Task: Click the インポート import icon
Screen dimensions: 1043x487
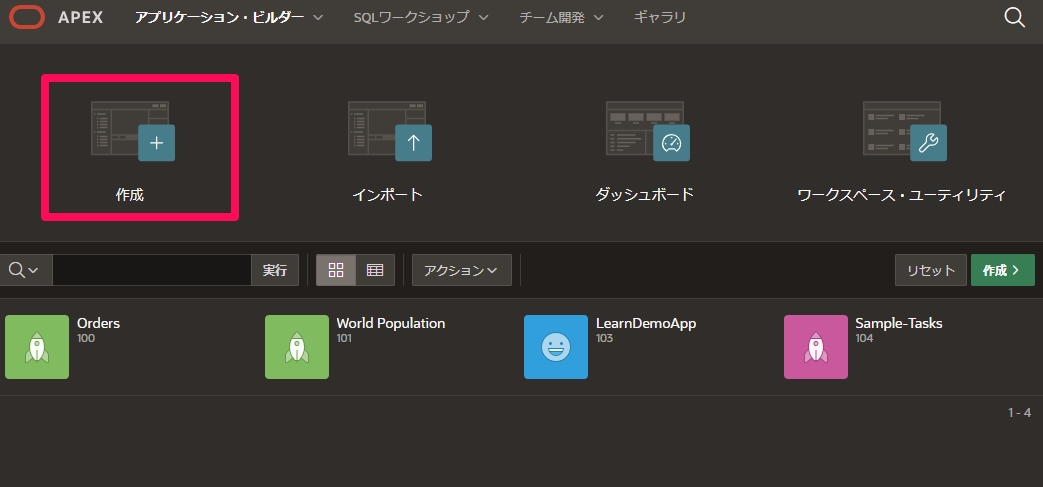Action: point(390,131)
